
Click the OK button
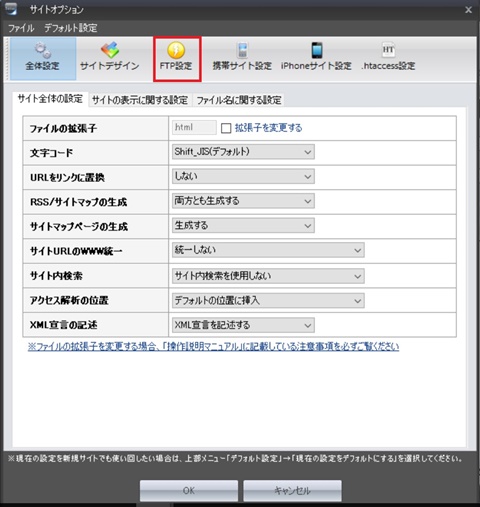pyautogui.click(x=189, y=491)
